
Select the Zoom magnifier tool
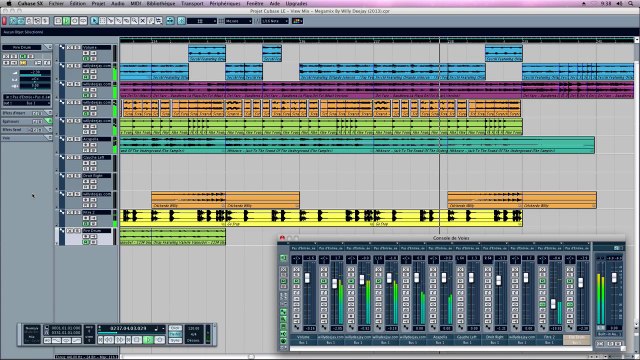135,20
